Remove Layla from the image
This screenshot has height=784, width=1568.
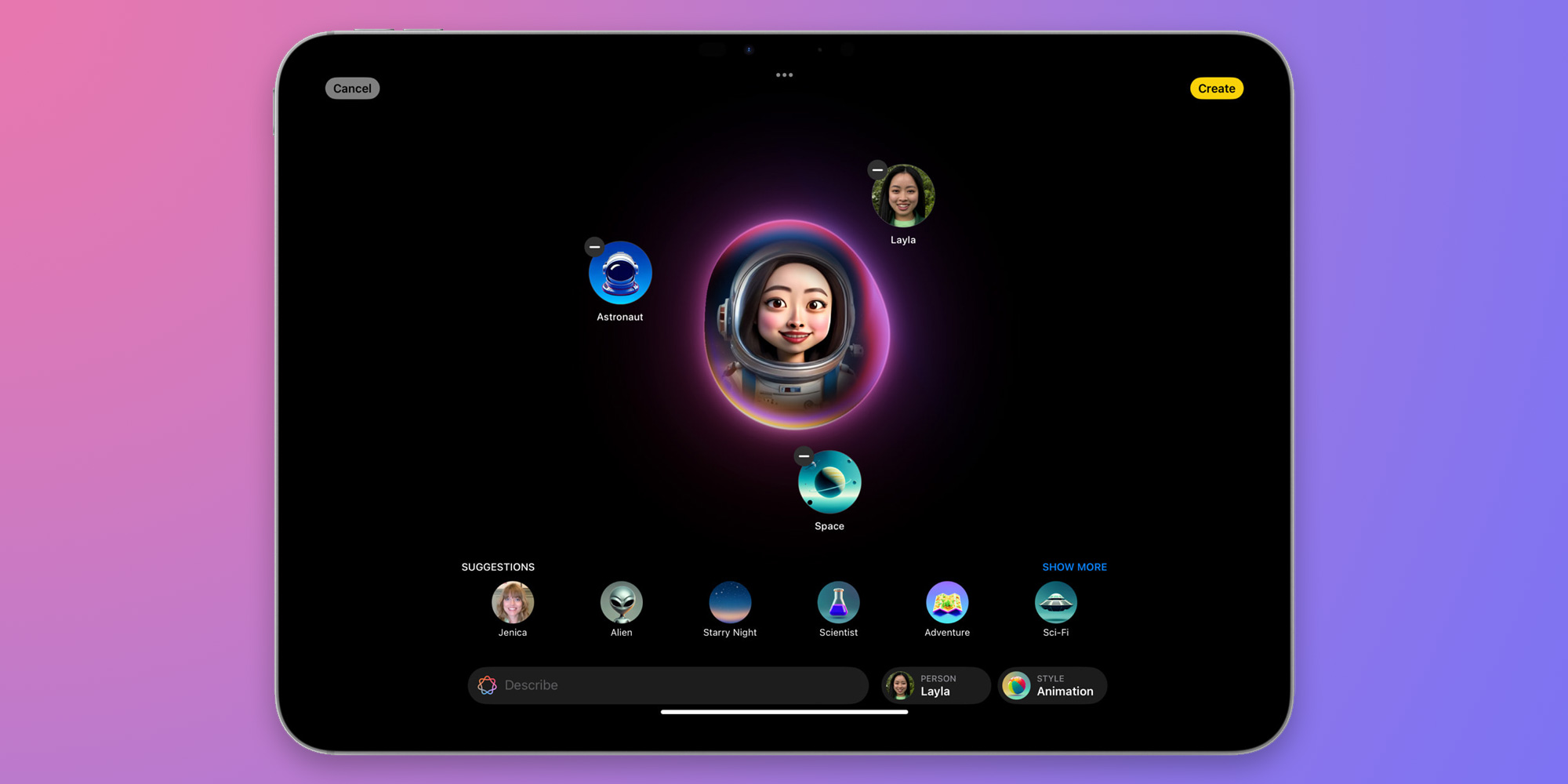877,170
